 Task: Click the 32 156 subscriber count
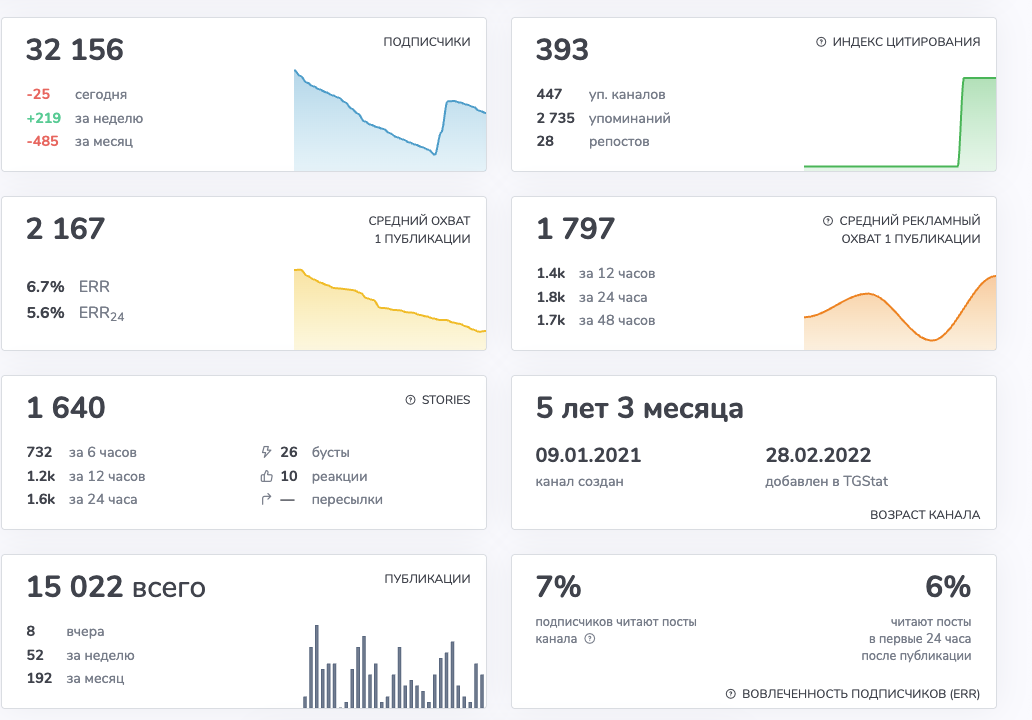pyautogui.click(x=75, y=50)
